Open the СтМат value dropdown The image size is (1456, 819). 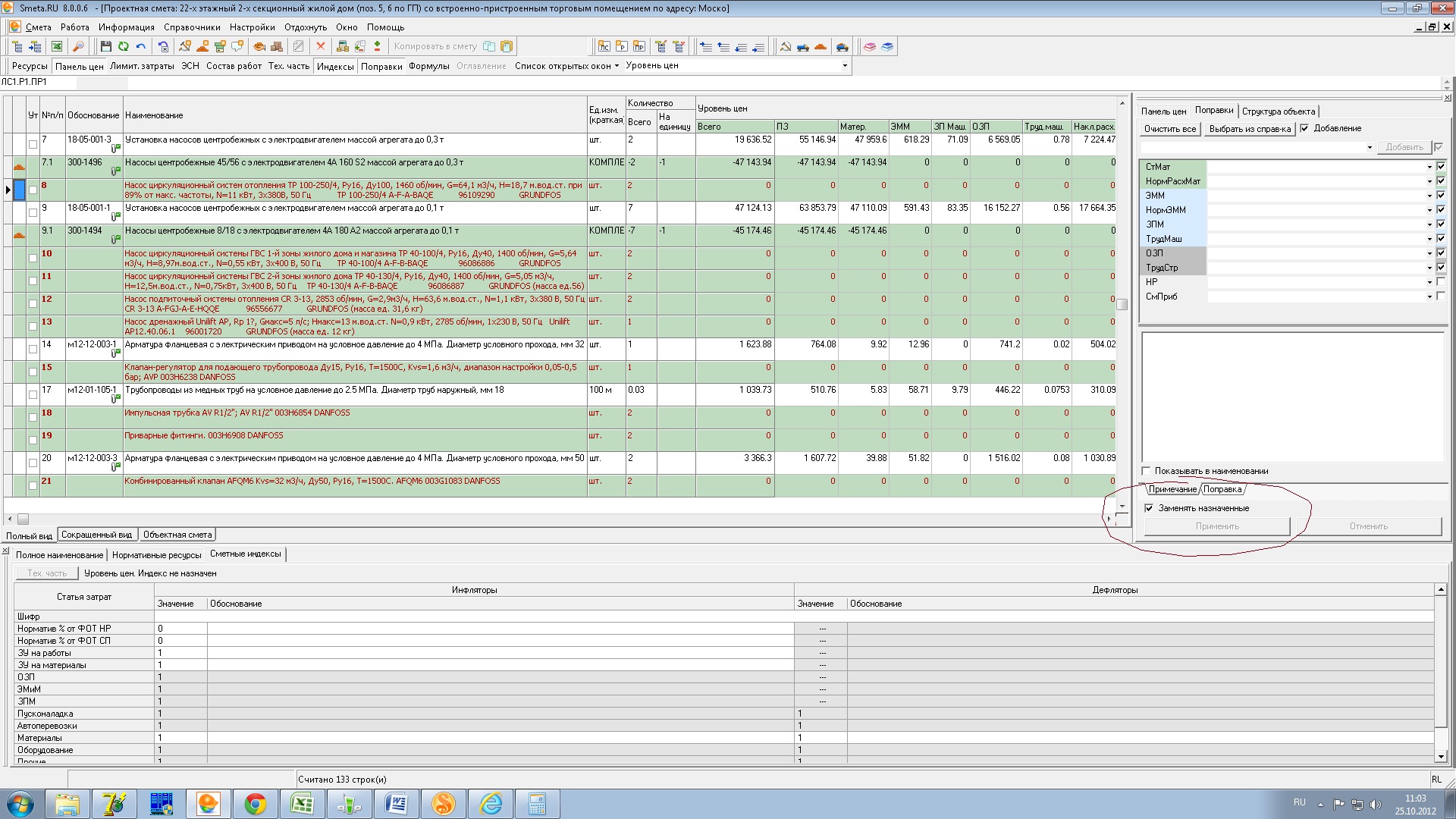pyautogui.click(x=1429, y=167)
